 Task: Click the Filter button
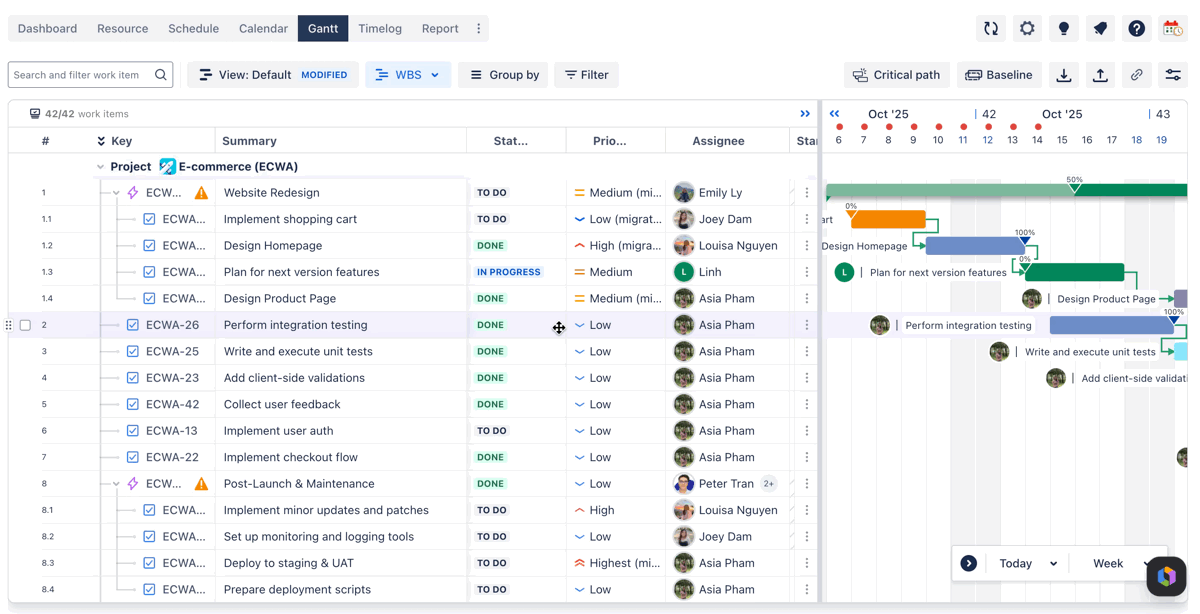(587, 75)
